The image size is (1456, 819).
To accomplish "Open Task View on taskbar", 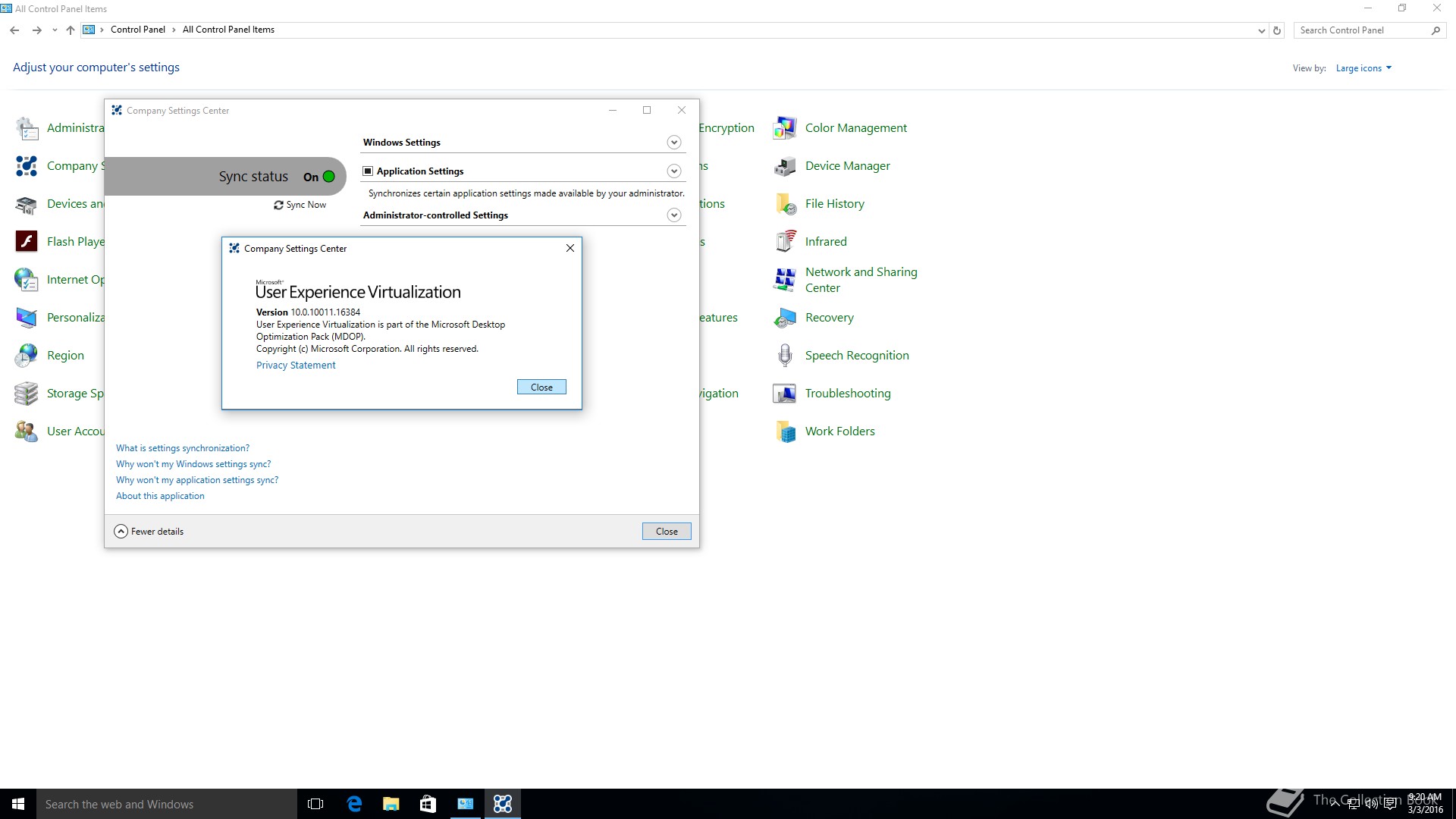I will (315, 804).
